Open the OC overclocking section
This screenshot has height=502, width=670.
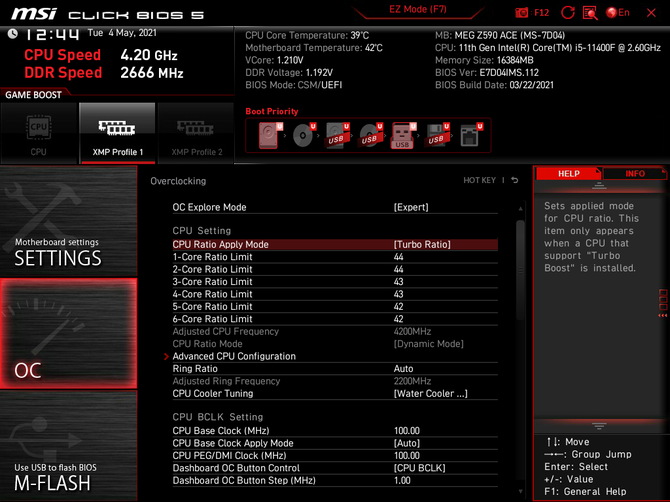[68, 334]
